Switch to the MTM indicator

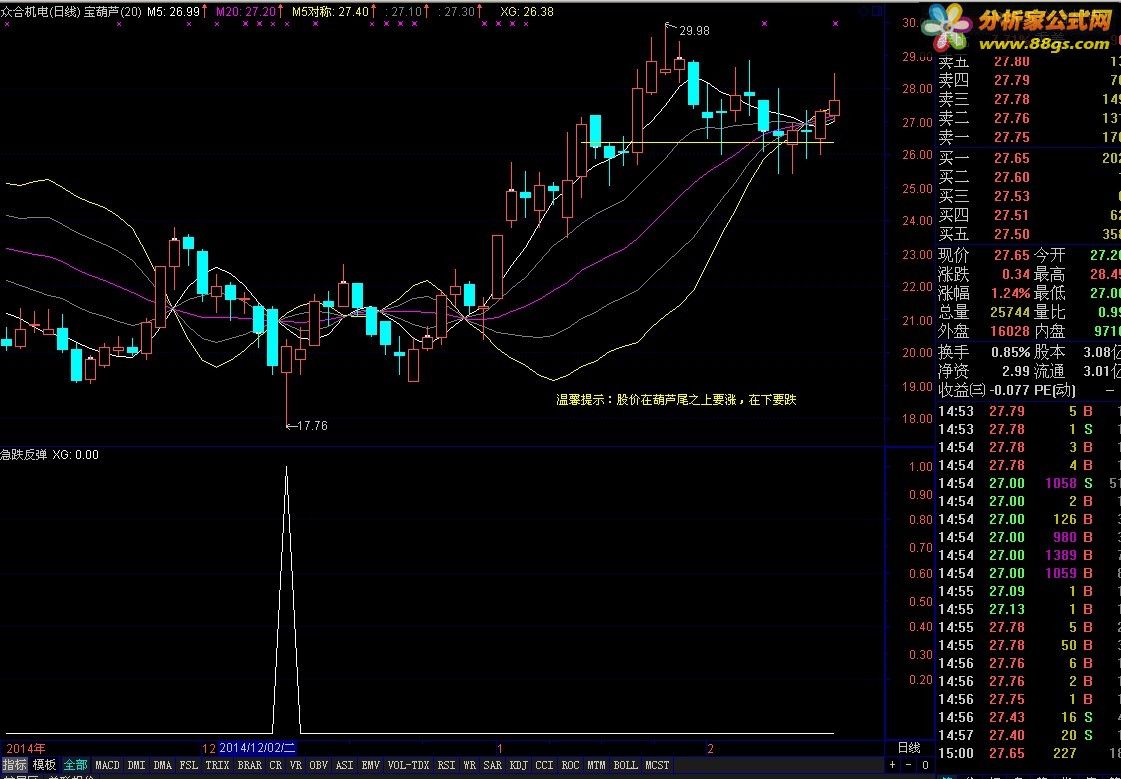pos(596,765)
